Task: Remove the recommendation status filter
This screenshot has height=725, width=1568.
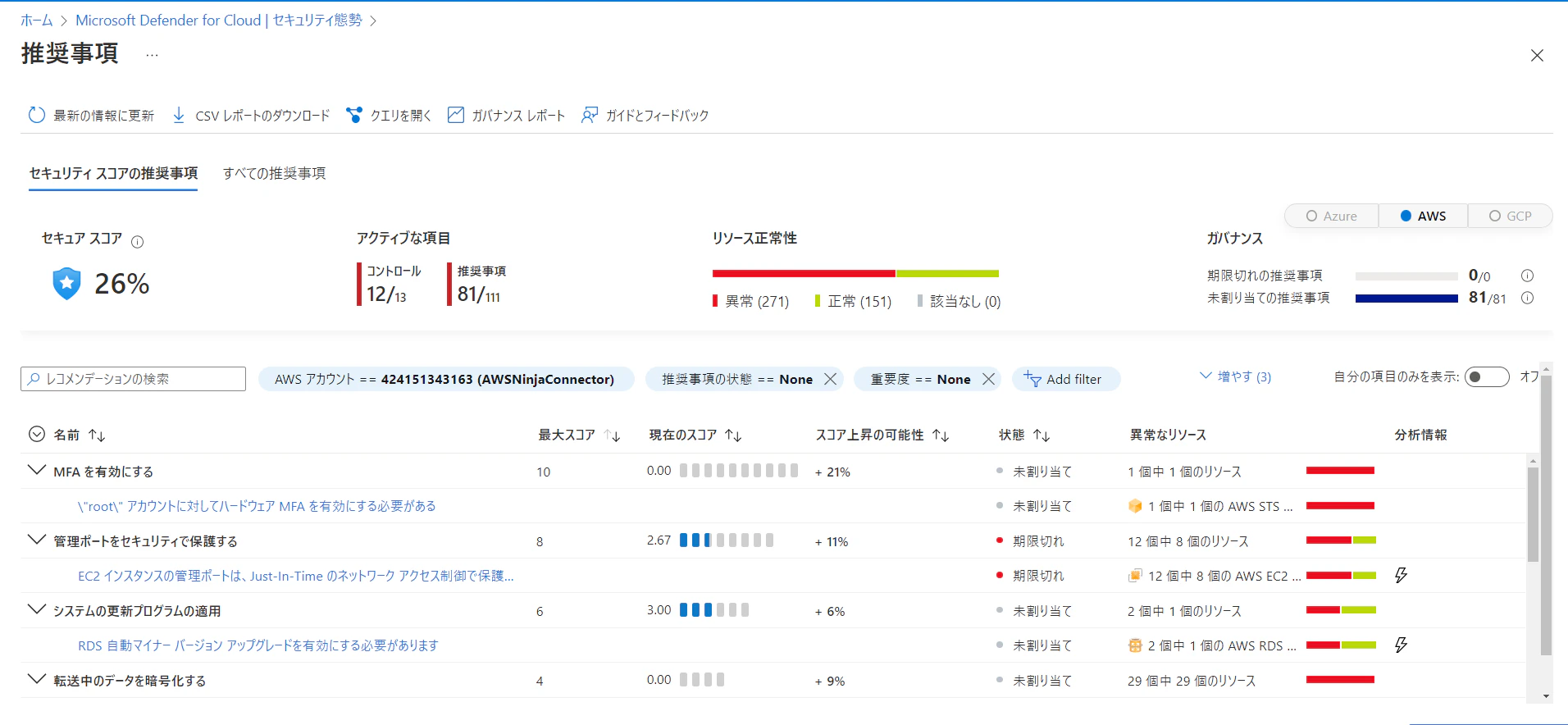Action: coord(831,379)
